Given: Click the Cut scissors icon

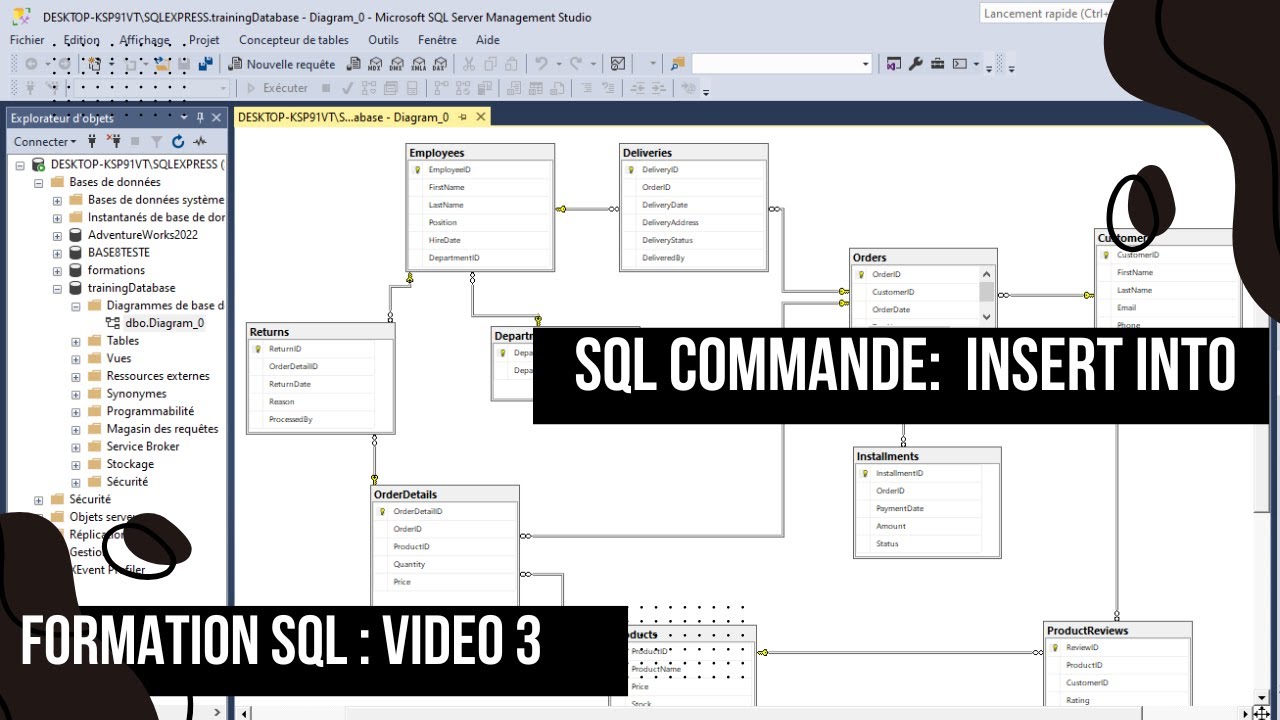Looking at the screenshot, I should coord(468,64).
